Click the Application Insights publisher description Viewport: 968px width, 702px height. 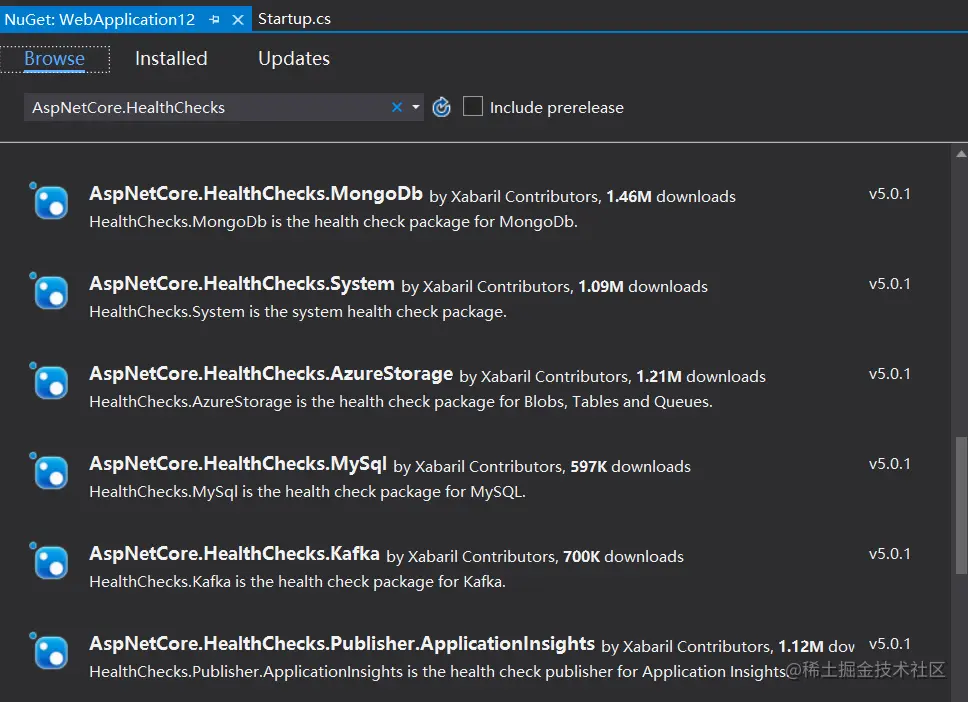coord(437,672)
